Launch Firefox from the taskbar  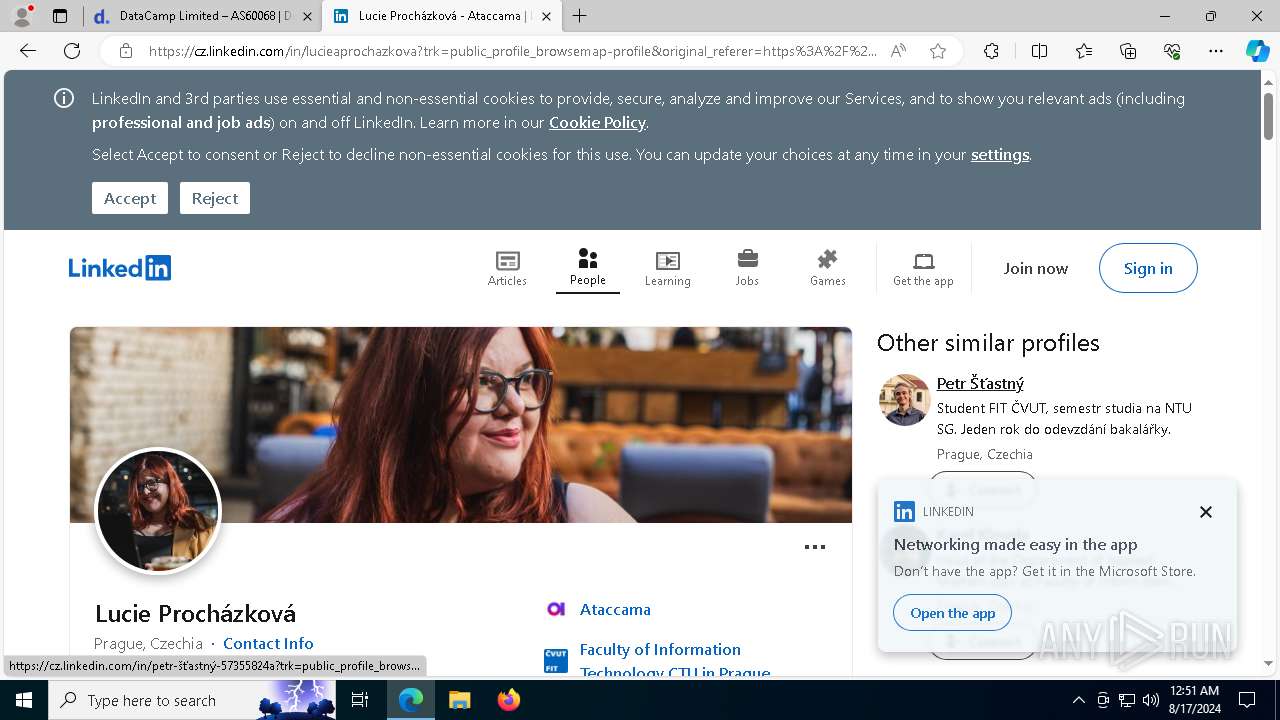pyautogui.click(x=508, y=700)
